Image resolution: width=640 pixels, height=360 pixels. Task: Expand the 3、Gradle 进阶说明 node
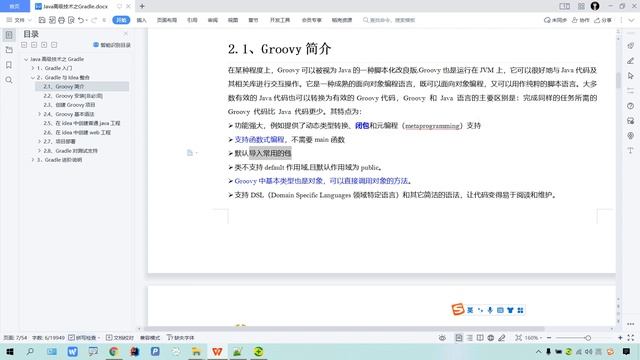(33, 160)
